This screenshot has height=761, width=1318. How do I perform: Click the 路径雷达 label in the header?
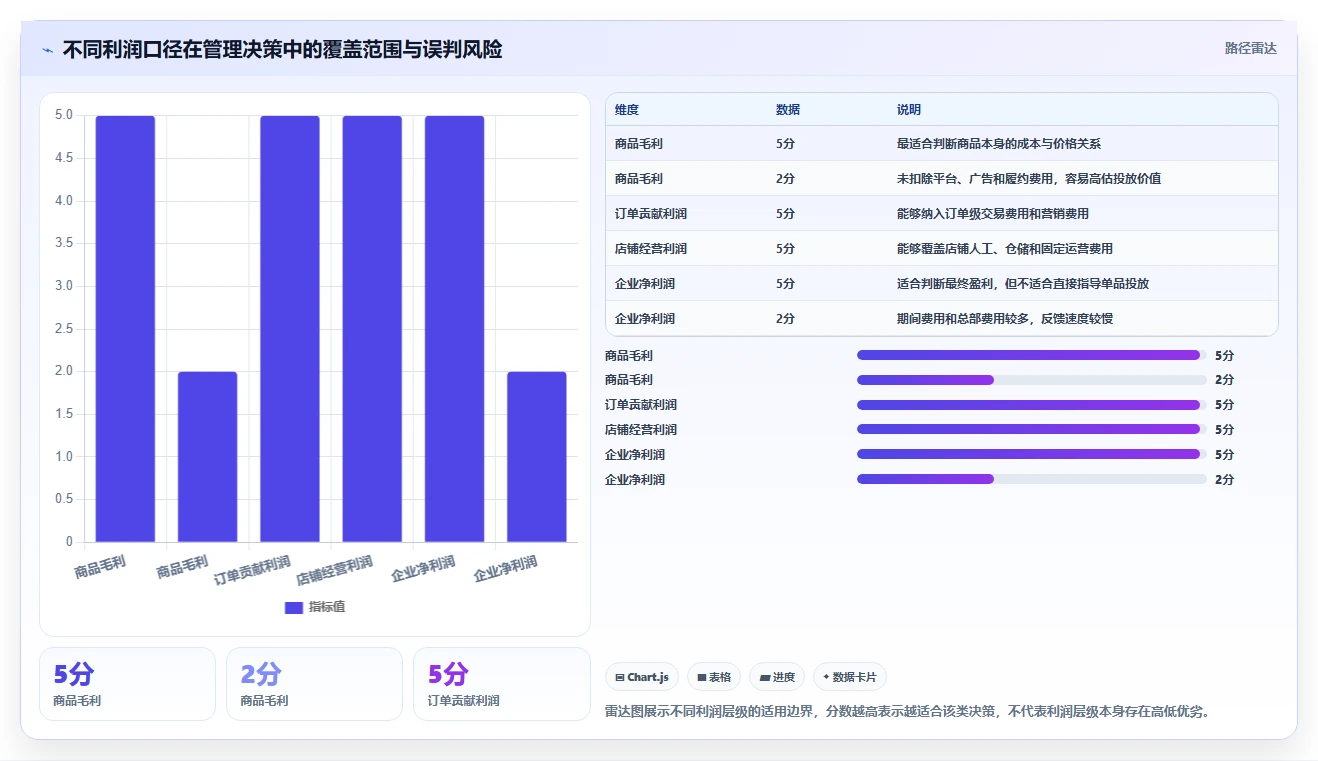click(x=1250, y=48)
